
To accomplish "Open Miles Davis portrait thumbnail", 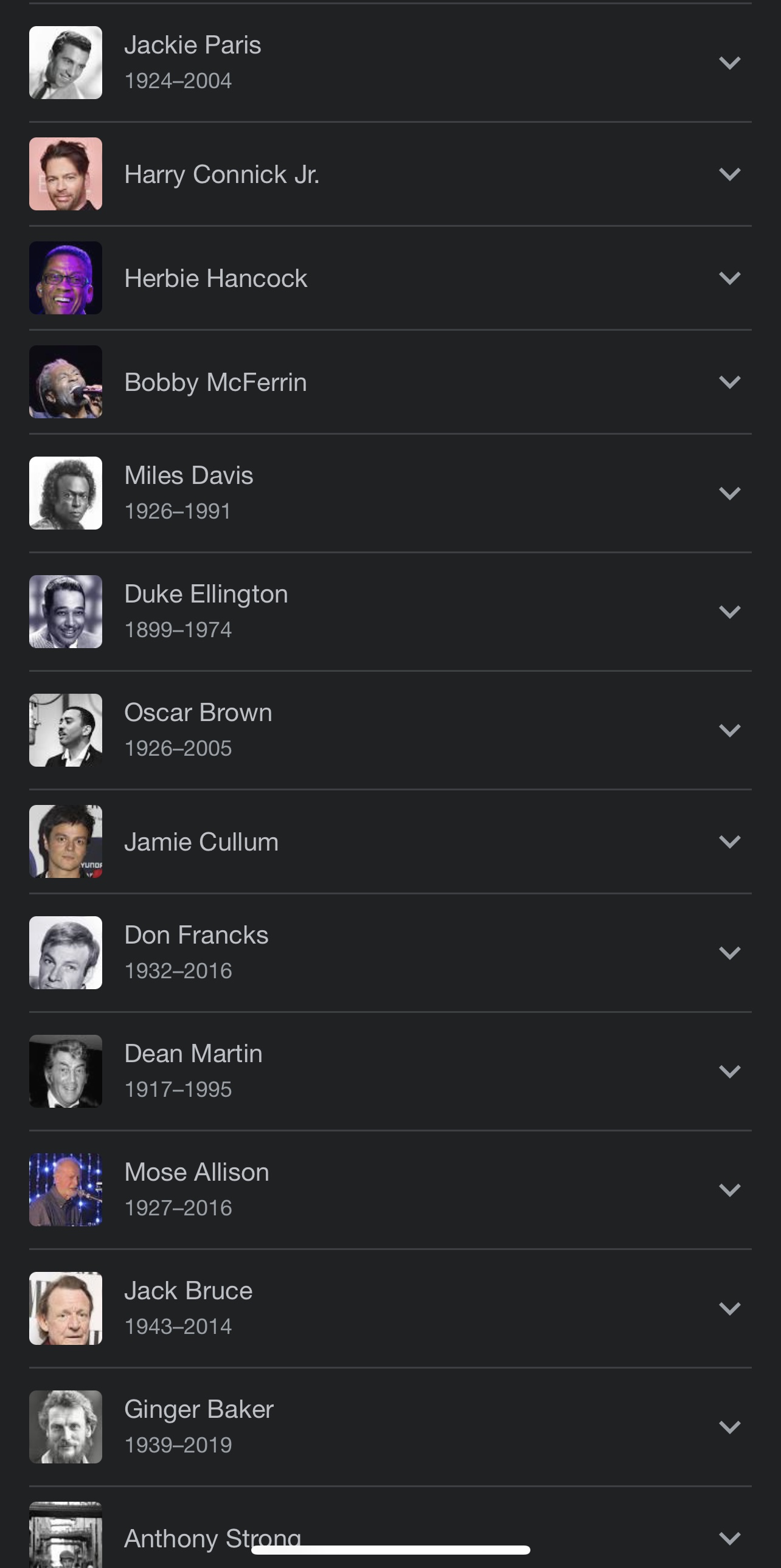I will (66, 493).
